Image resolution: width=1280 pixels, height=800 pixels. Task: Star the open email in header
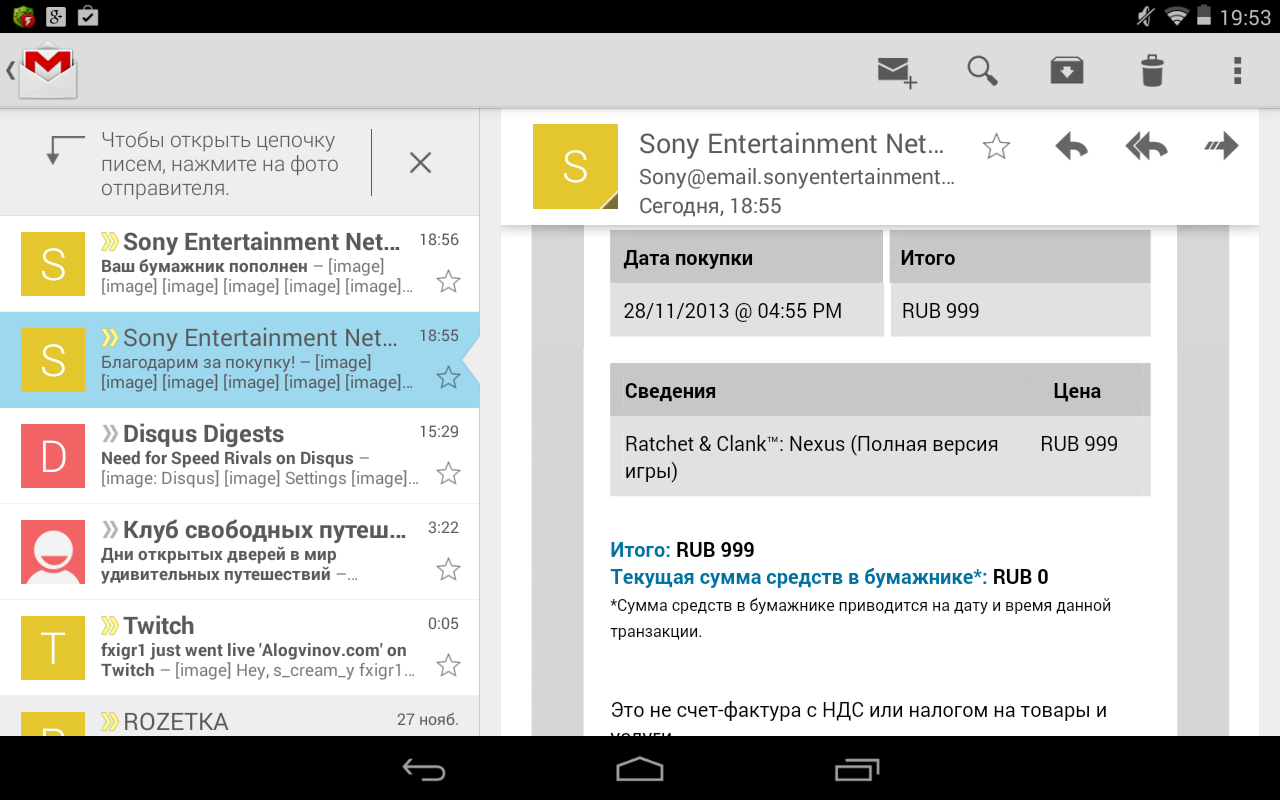click(x=996, y=147)
